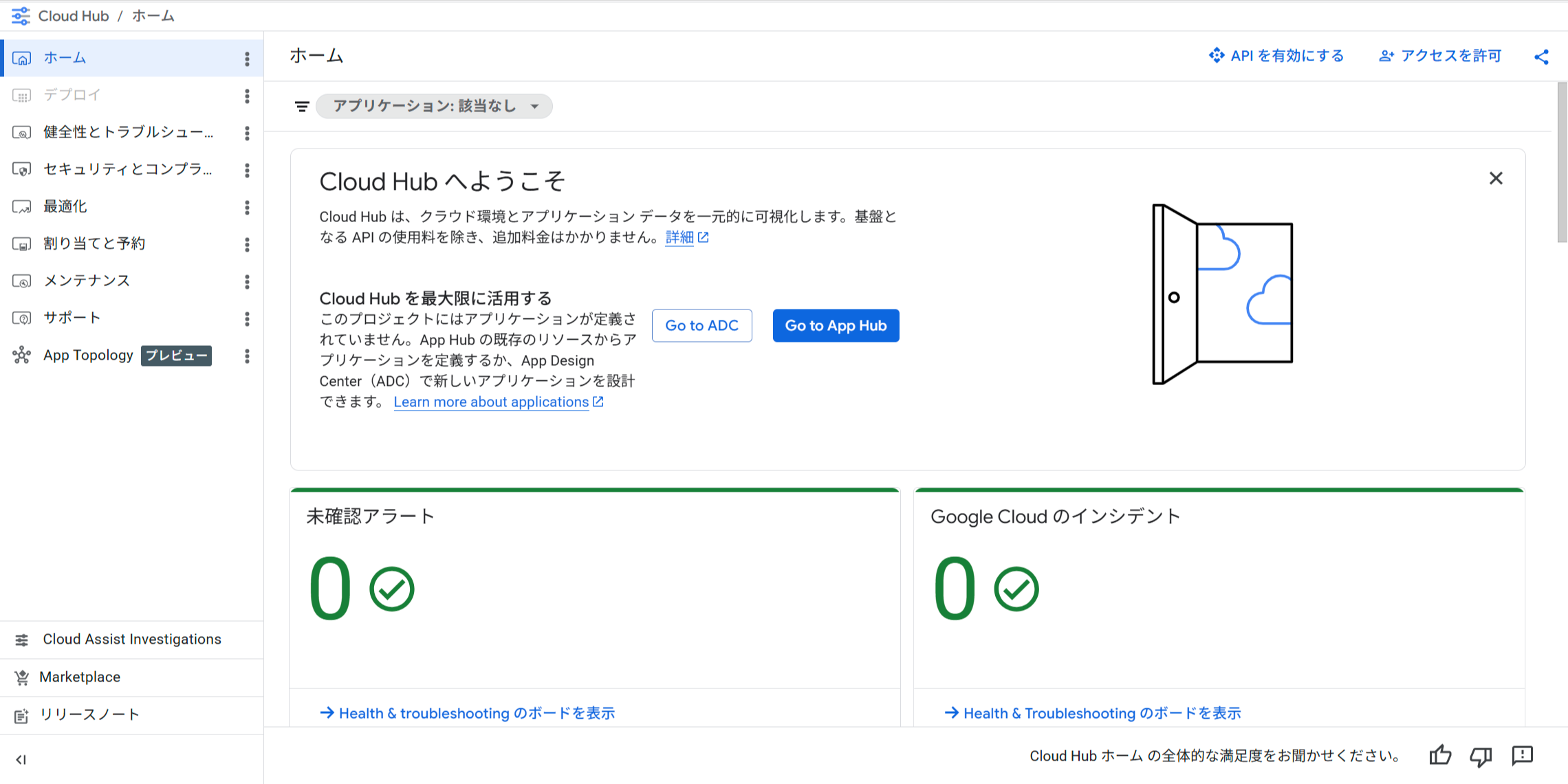Collapse the navigation sidebar
Screen dimensions: 1568x784
pos(21,760)
